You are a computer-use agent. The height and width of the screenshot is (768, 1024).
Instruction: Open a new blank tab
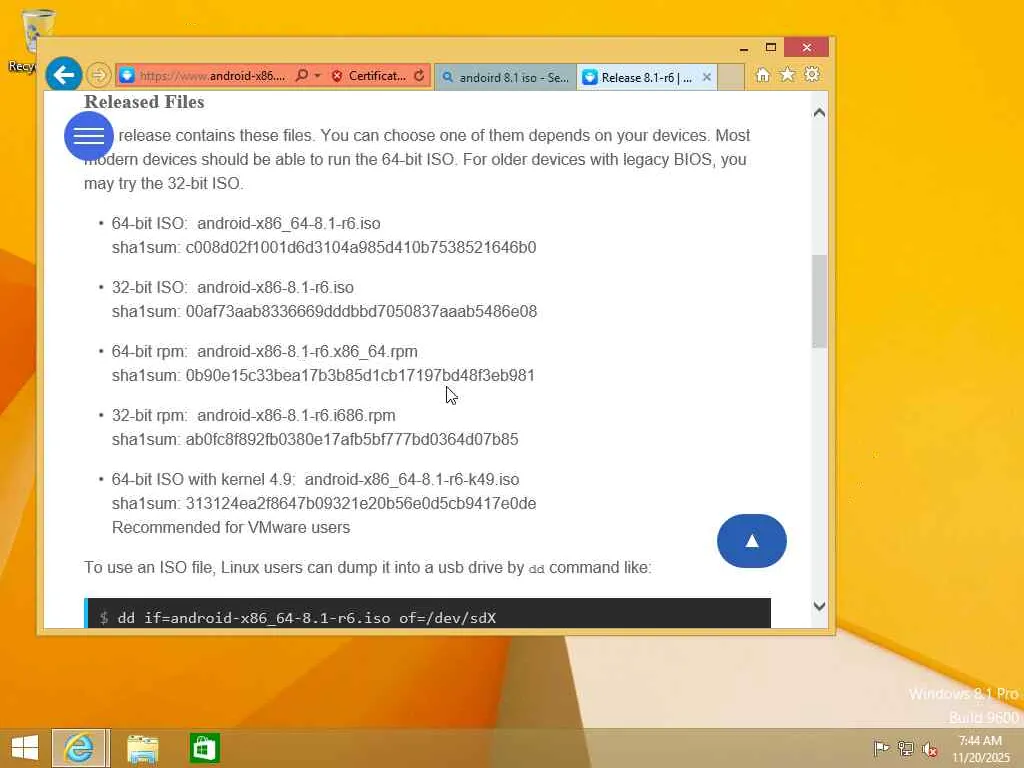(x=731, y=77)
